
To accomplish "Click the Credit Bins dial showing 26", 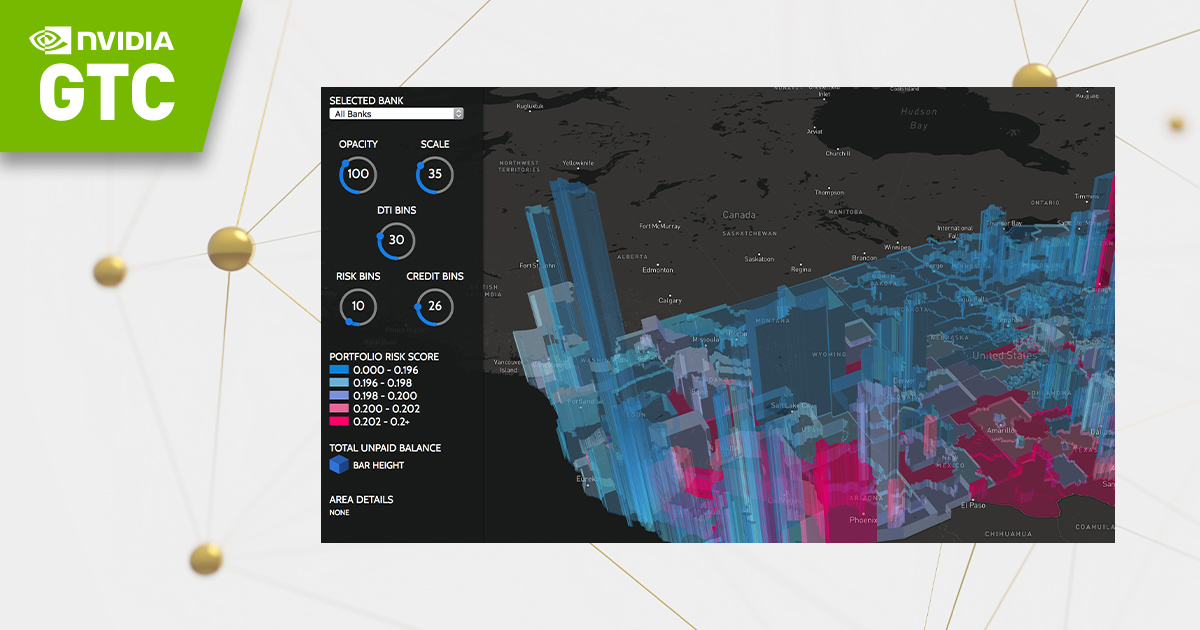I will [434, 306].
